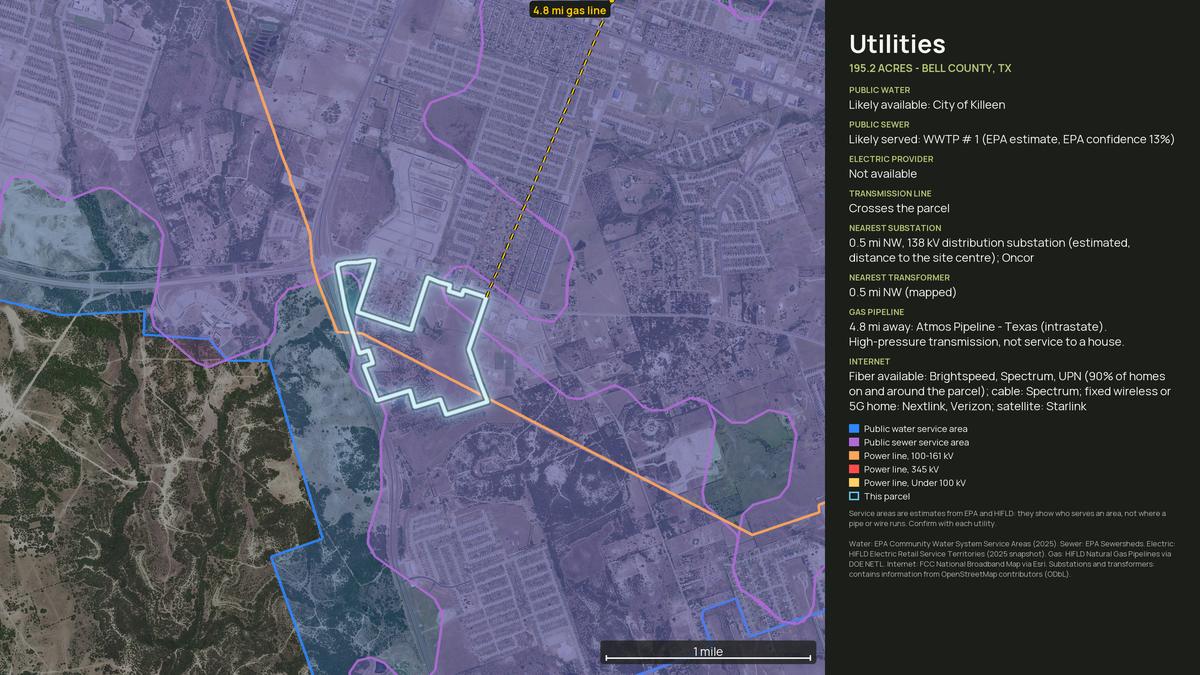
Task: Click the Utilities heading
Action: (x=897, y=44)
